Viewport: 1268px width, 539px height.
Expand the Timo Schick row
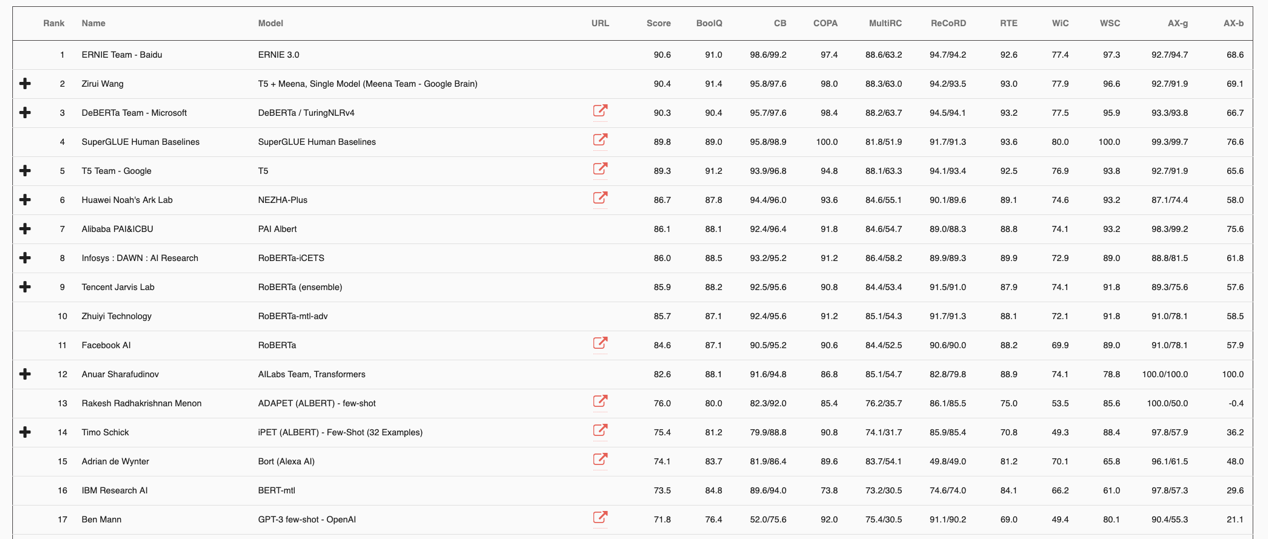[x=25, y=432]
